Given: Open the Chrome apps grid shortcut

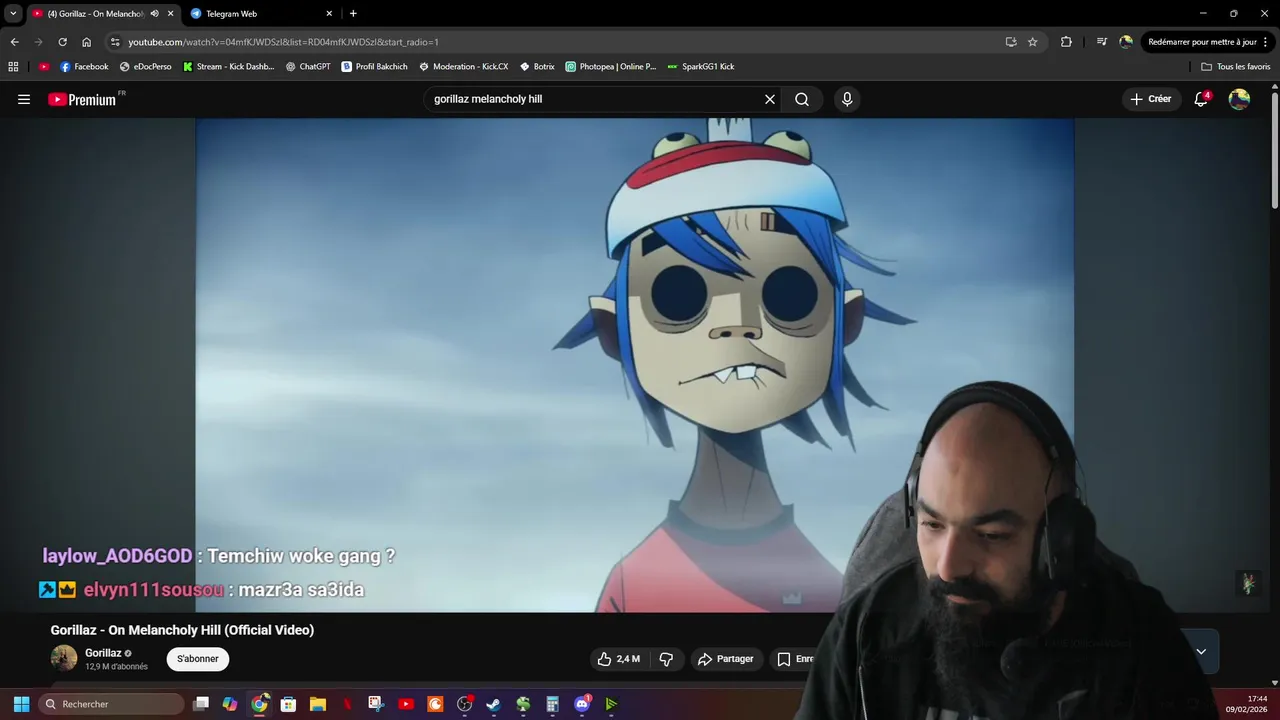Looking at the screenshot, I should [13, 66].
